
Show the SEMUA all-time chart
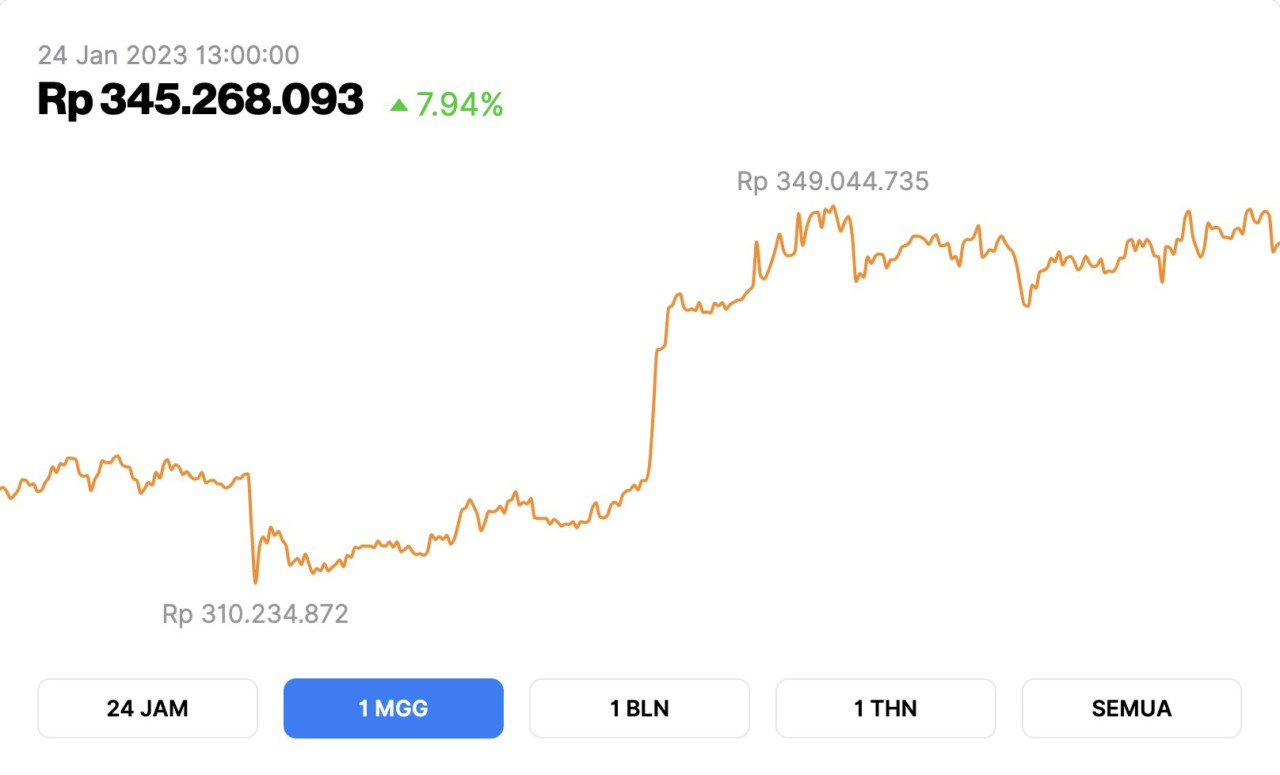point(1131,707)
